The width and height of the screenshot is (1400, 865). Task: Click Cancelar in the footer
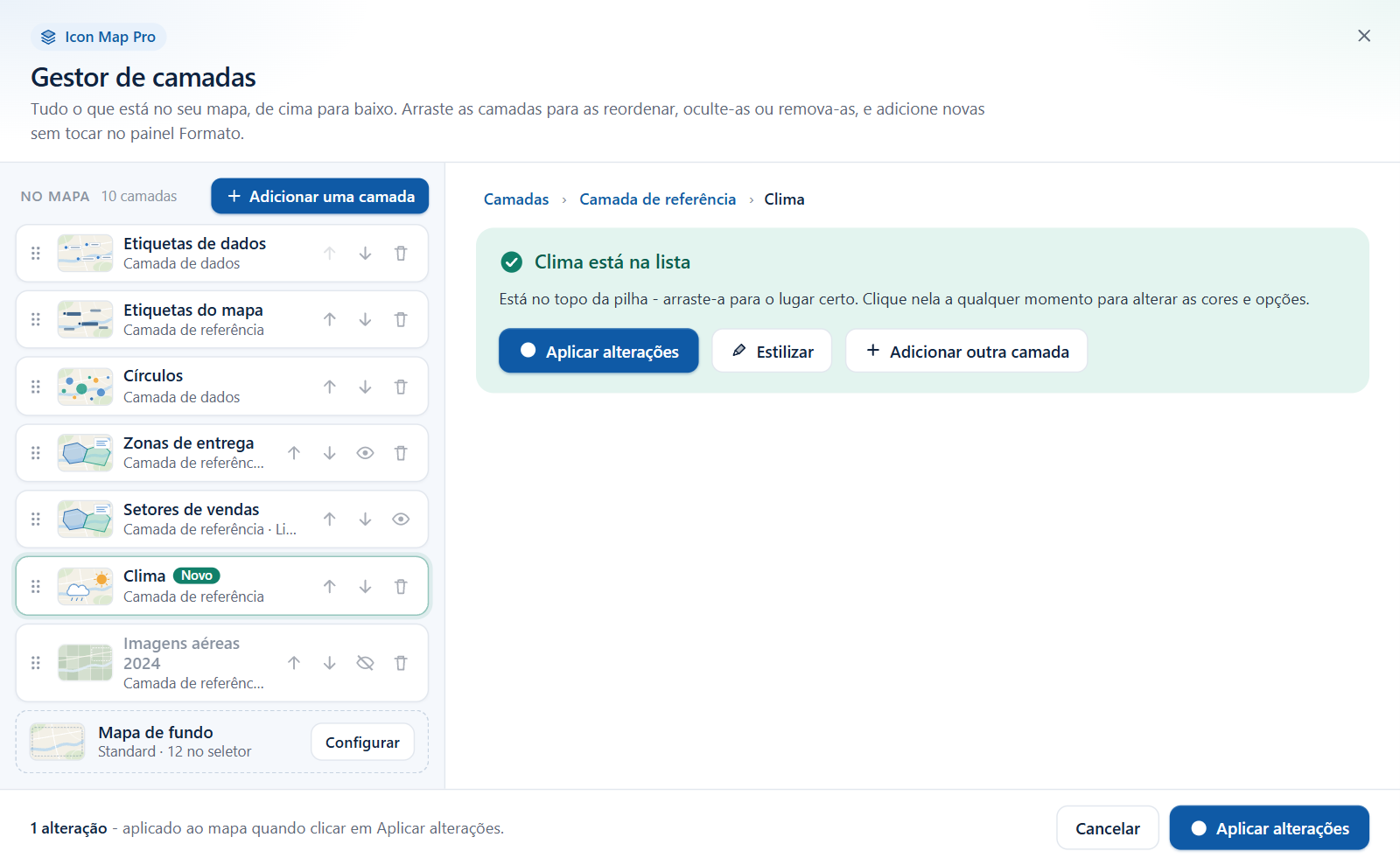tap(1107, 828)
